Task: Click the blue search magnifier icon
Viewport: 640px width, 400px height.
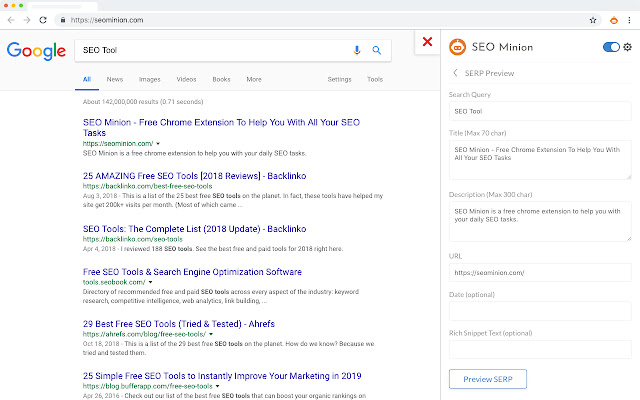Action: [377, 49]
